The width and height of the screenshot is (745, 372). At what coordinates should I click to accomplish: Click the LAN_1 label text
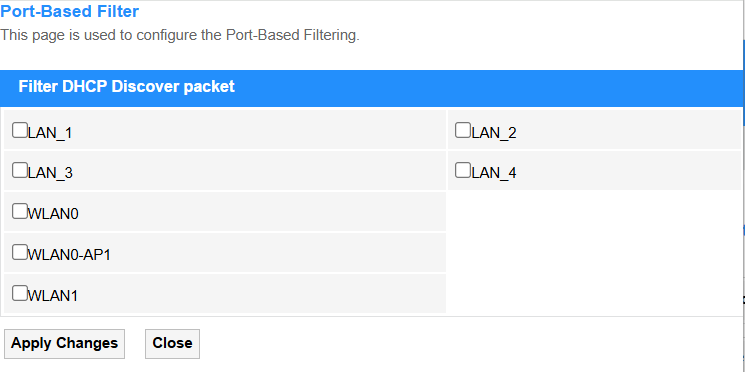tap(50, 133)
